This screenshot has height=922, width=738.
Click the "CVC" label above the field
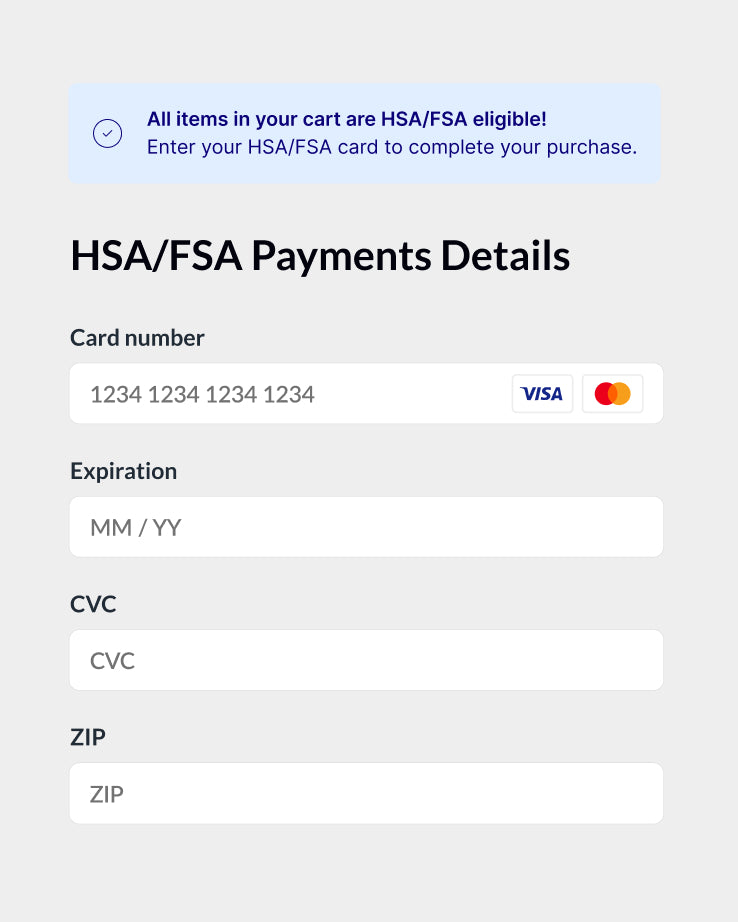93,604
